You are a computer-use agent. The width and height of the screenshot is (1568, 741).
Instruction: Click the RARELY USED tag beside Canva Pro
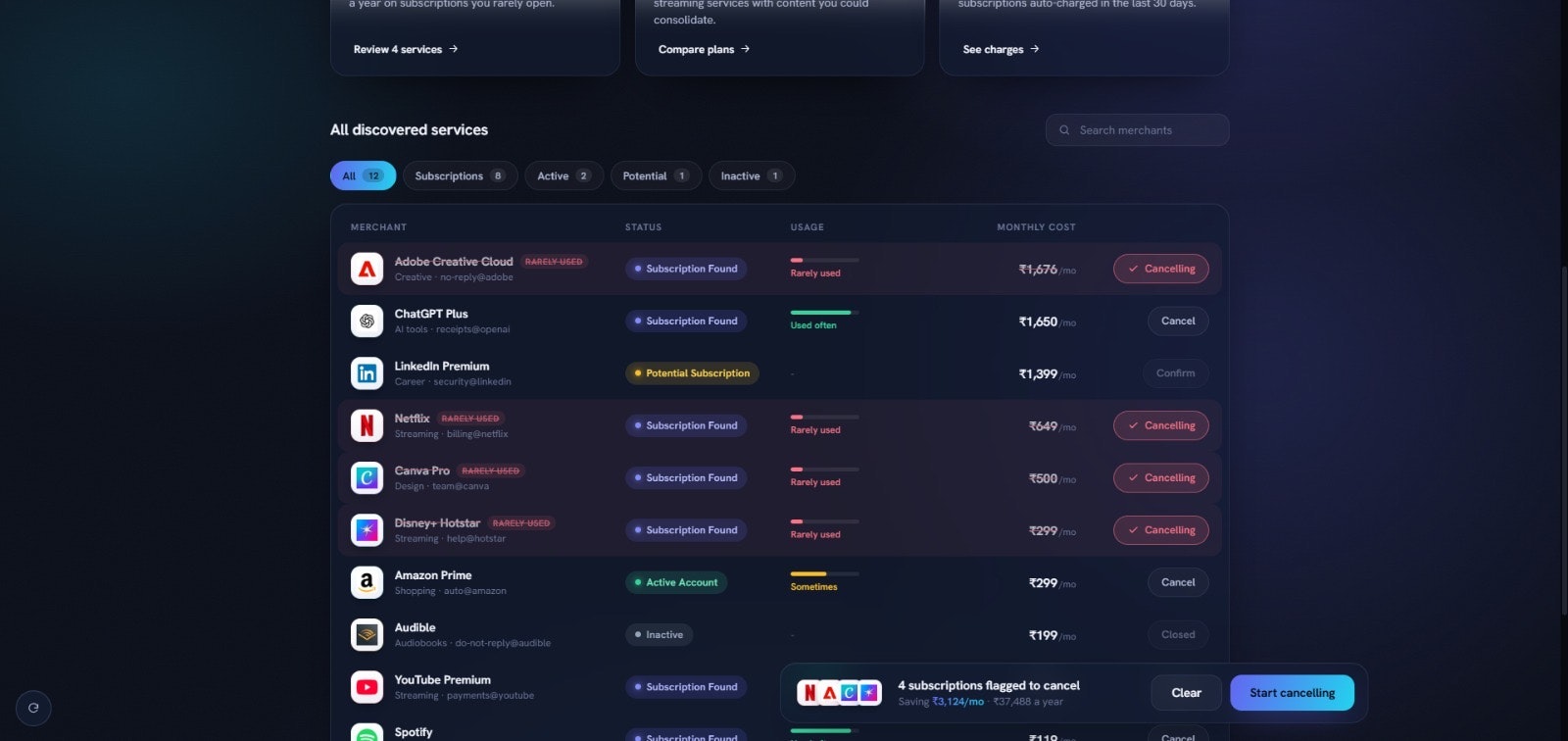491,470
